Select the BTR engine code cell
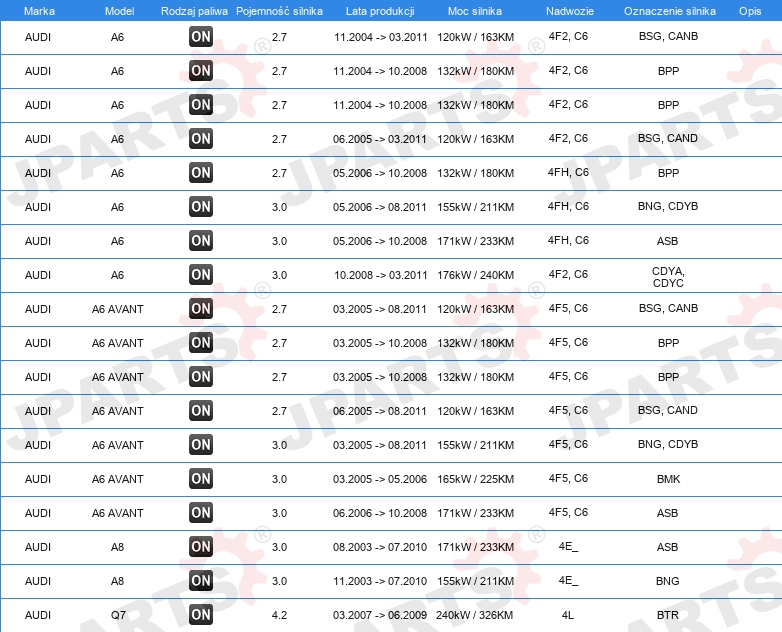Screen dimensions: 782x632 (668, 615)
